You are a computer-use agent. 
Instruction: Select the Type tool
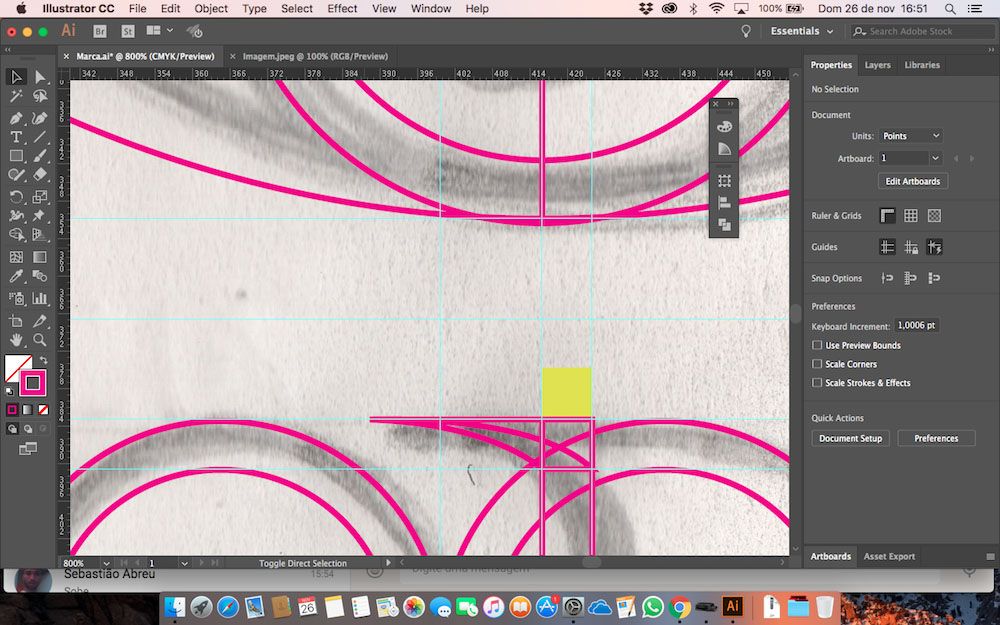coord(16,137)
